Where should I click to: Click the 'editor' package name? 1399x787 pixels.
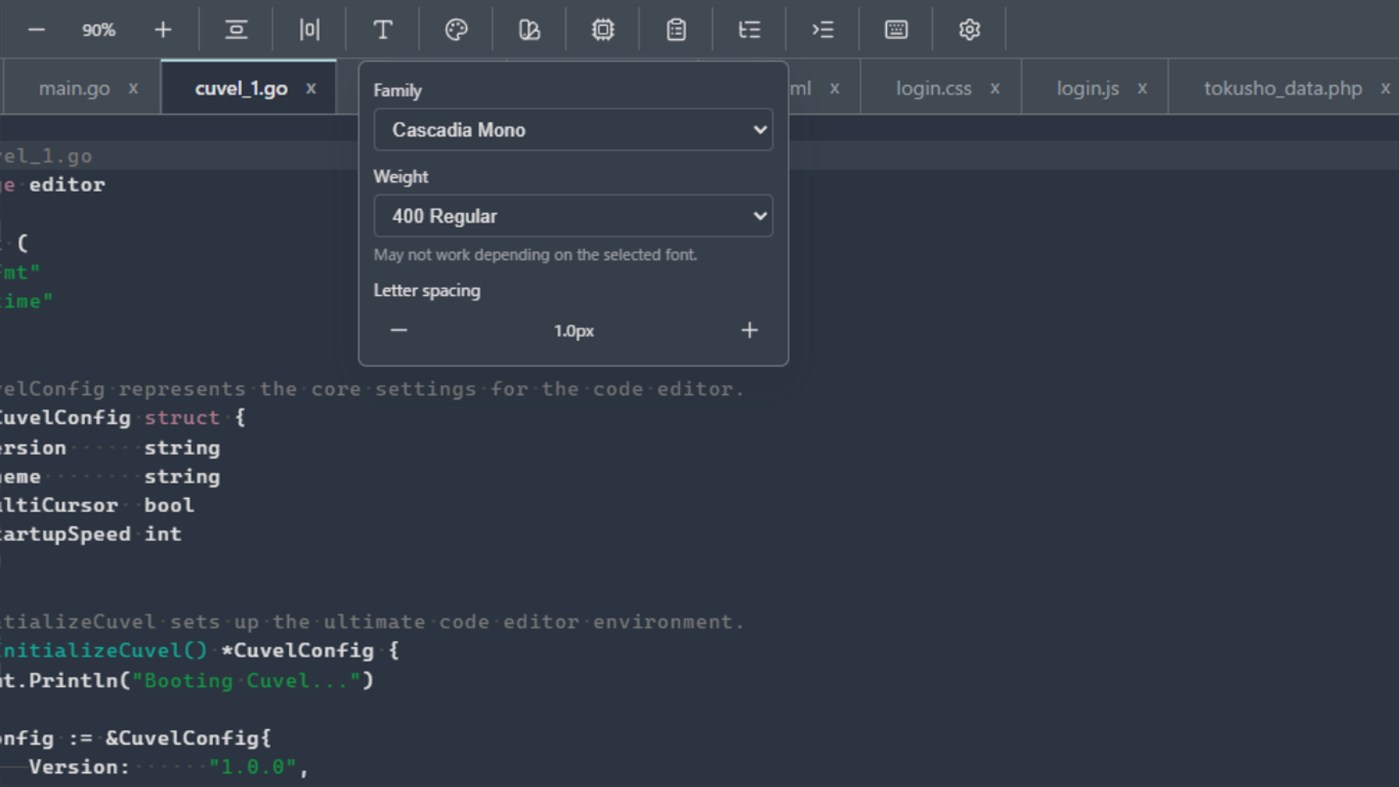click(67, 185)
